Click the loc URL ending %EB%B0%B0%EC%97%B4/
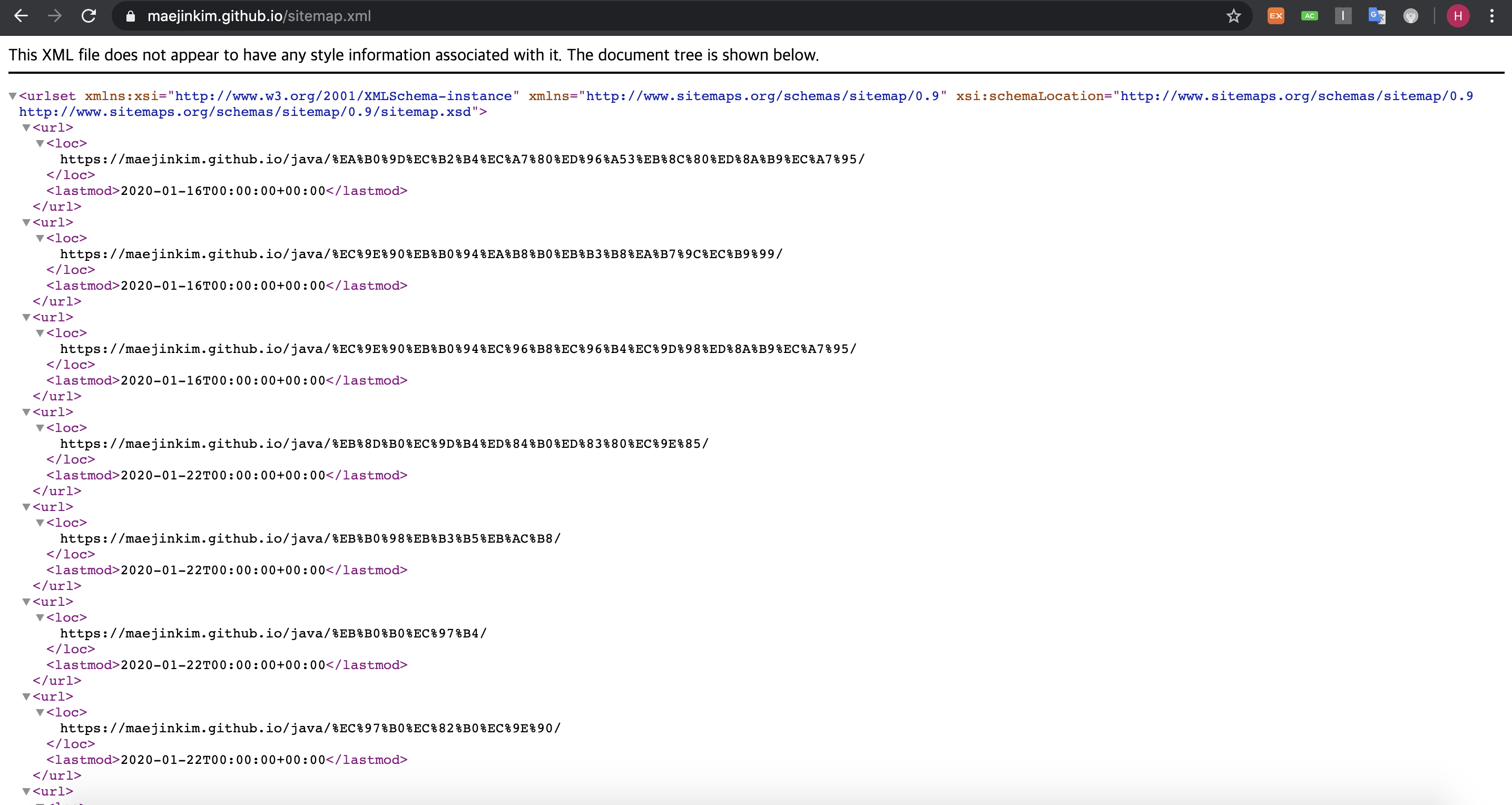1512x805 pixels. (x=273, y=634)
